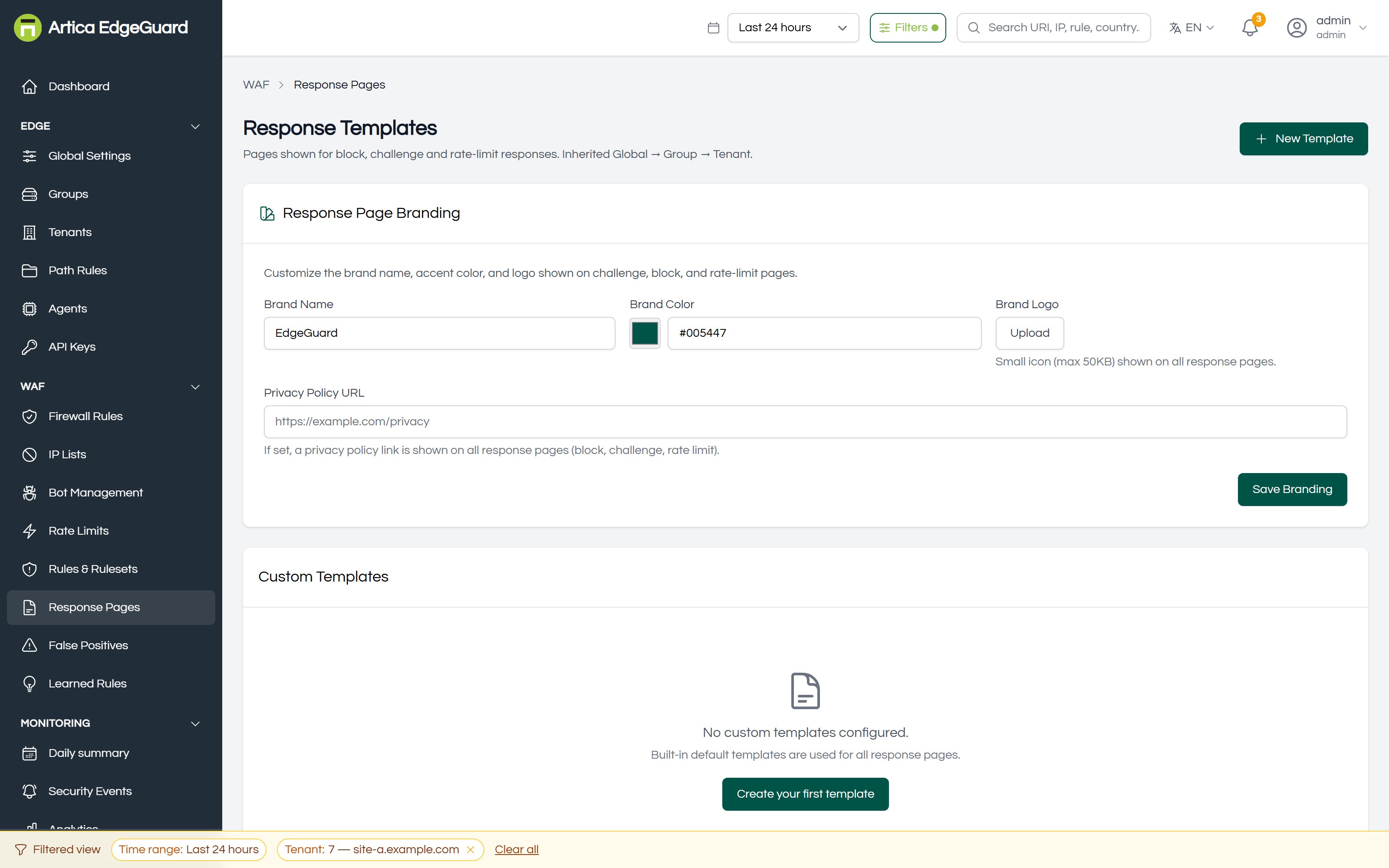This screenshot has width=1389, height=868.
Task: Open Rate Limits lightning icon
Action: [x=29, y=531]
